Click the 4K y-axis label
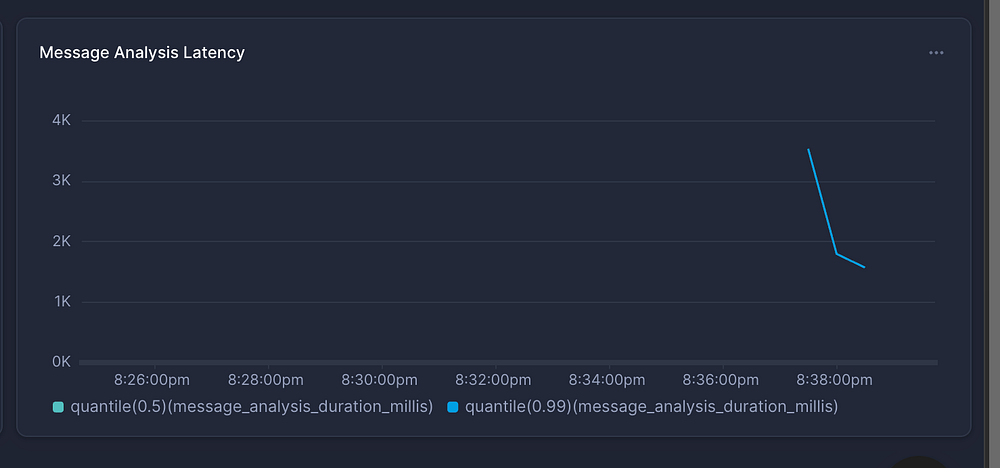The image size is (1000, 468). point(61,120)
